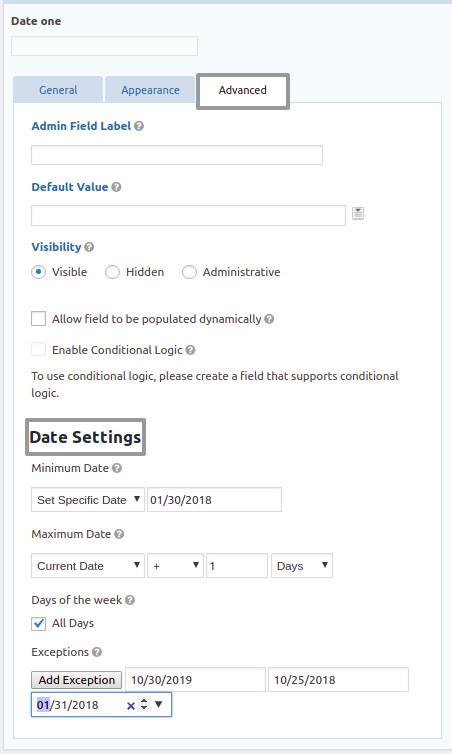
Task: Click the Add Exception button
Action: [x=76, y=680]
